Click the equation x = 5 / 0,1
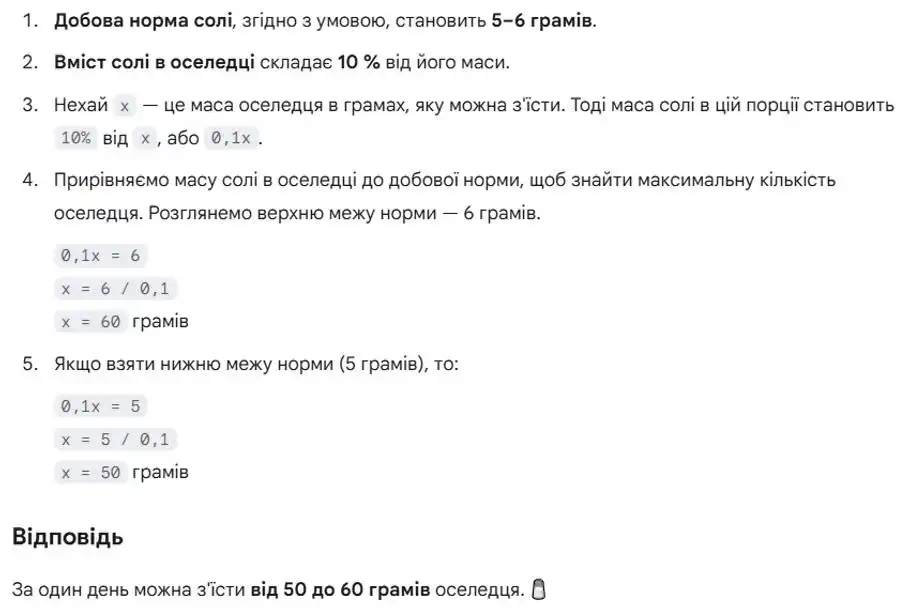Screen dimensions: 908x609 pyautogui.click(x=115, y=439)
